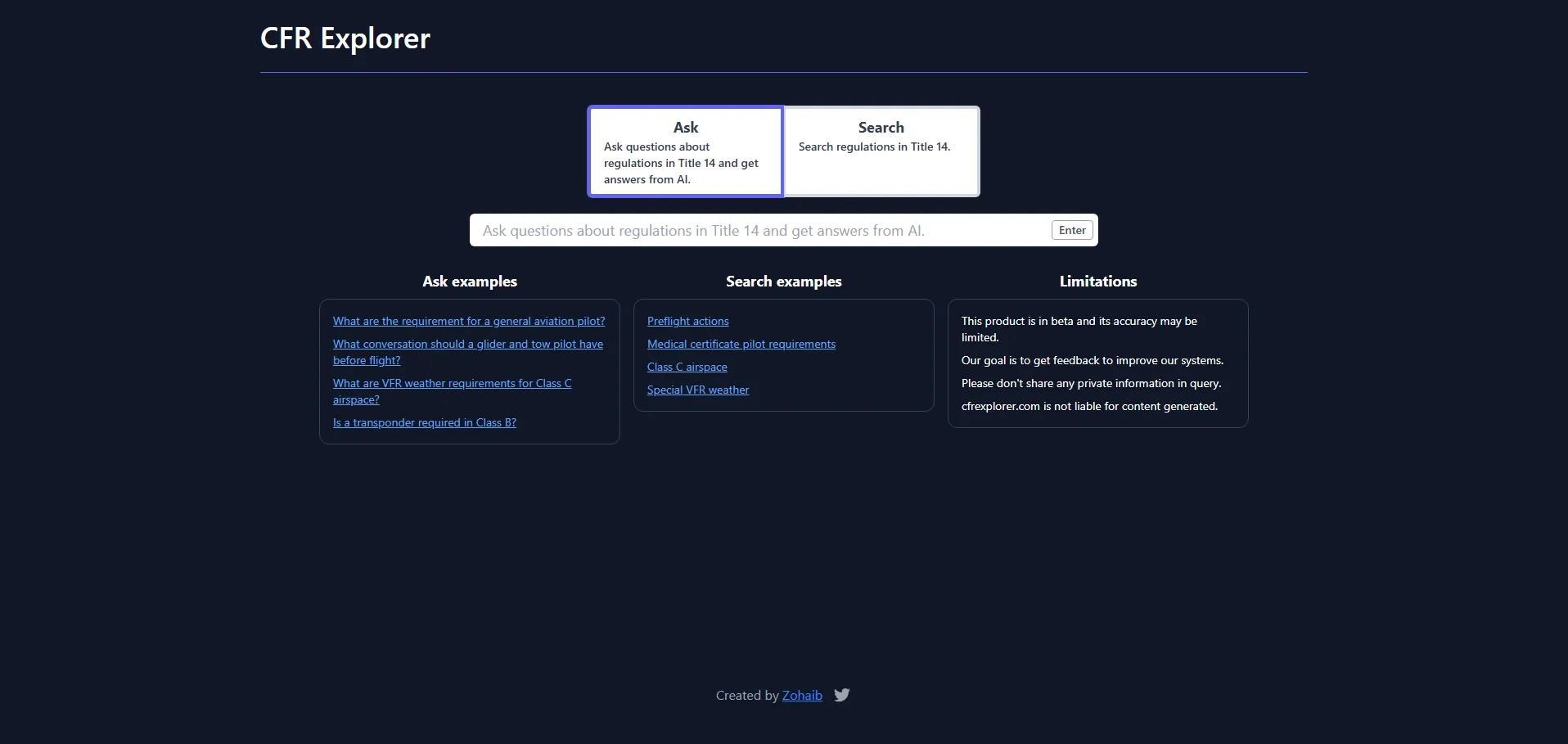Screen dimensions: 1568x744
Task: Click the beta accuracy limitation text
Action: [1078, 329]
